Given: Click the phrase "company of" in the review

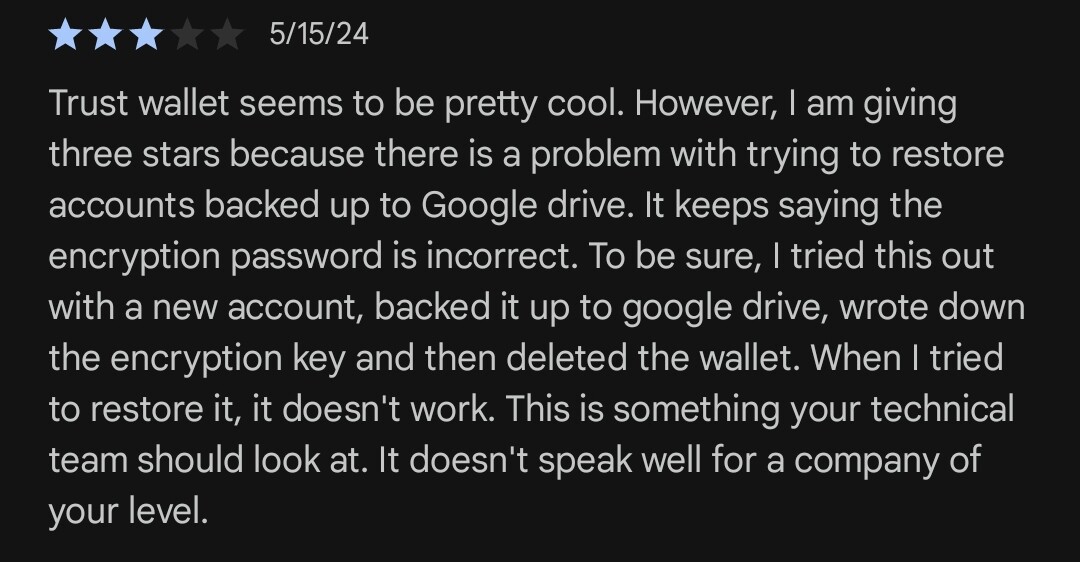Looking at the screenshot, I should (x=887, y=460).
